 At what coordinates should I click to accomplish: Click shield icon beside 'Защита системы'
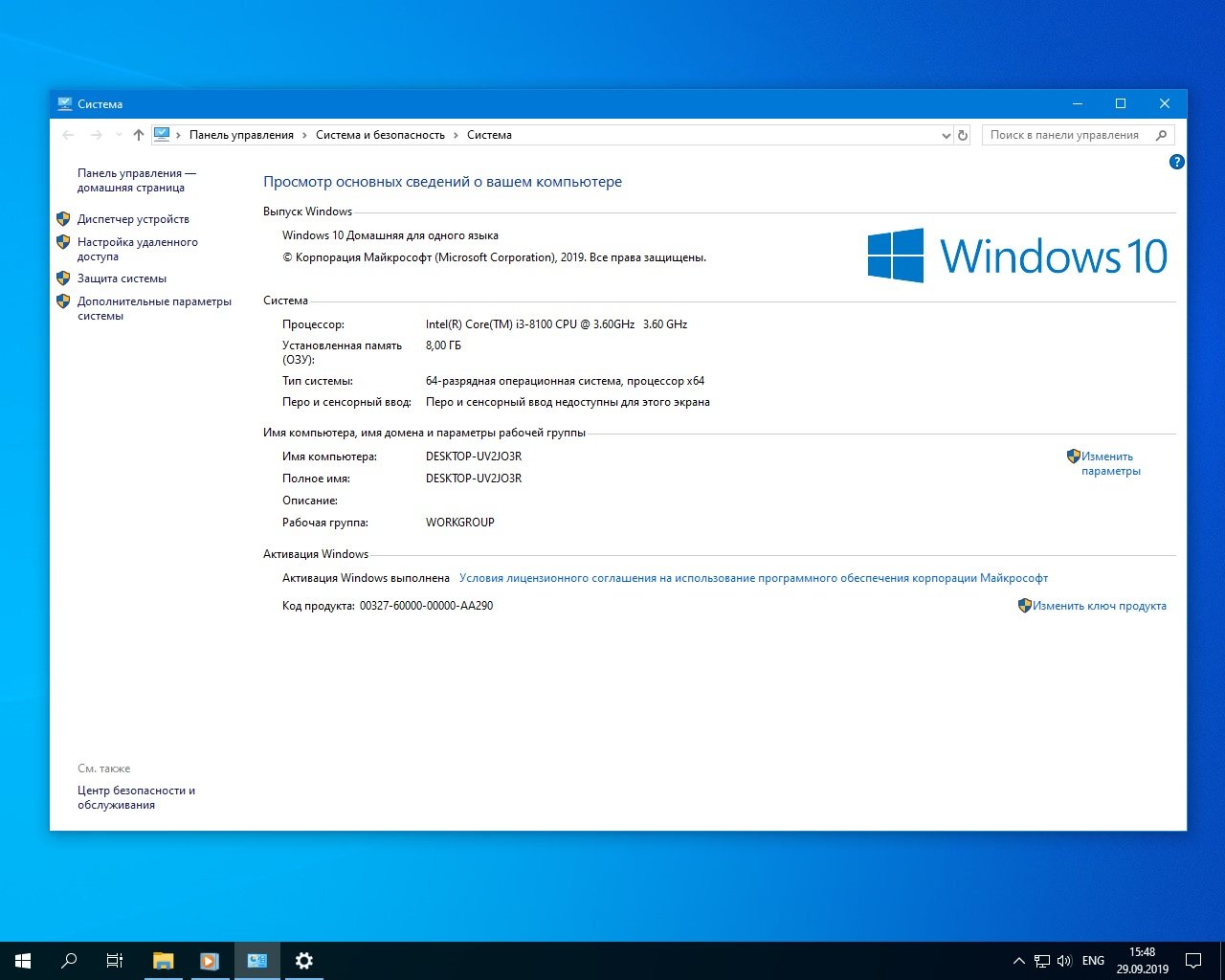pyautogui.click(x=63, y=278)
